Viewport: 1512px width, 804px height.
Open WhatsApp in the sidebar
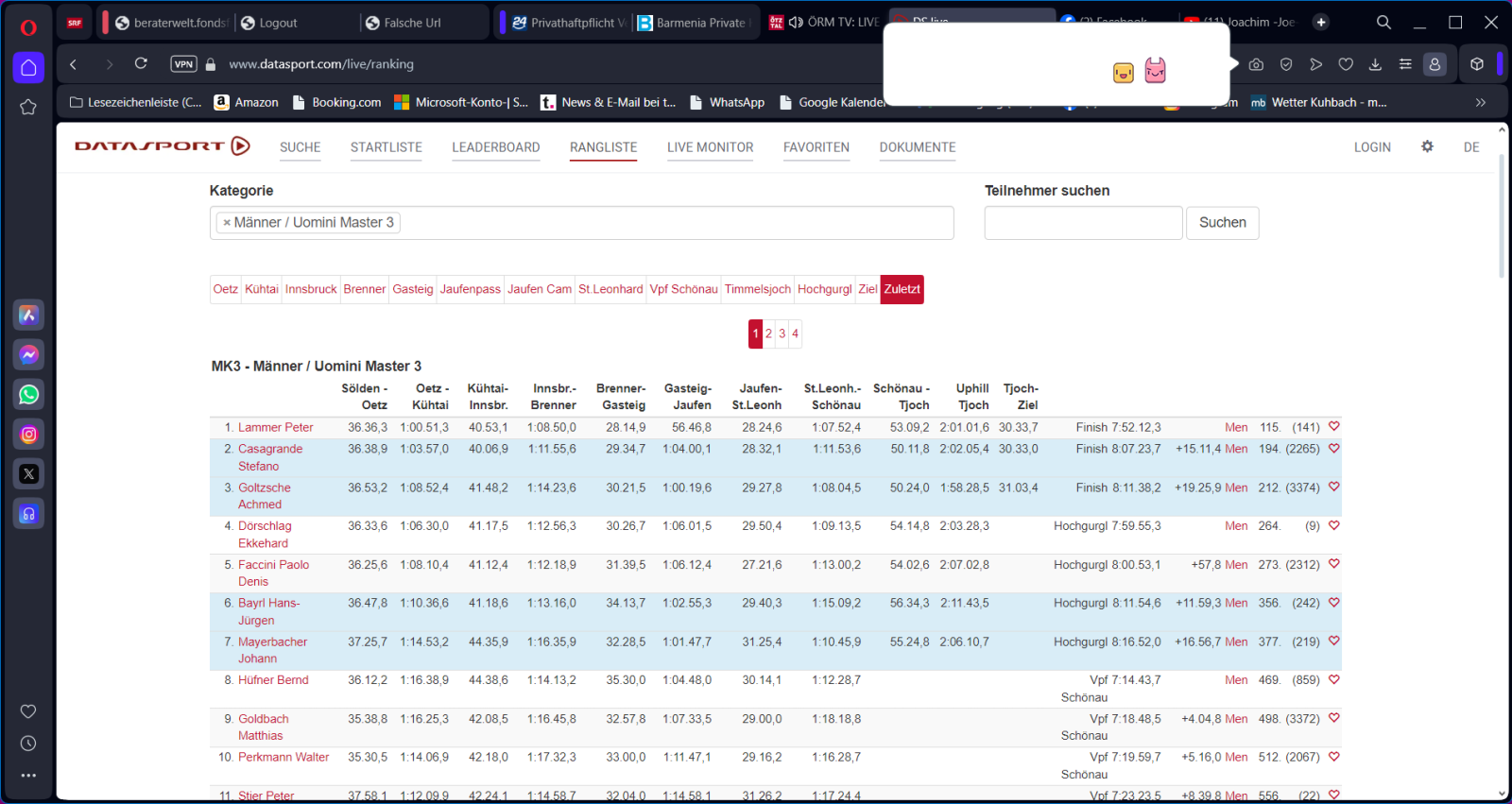[x=28, y=394]
